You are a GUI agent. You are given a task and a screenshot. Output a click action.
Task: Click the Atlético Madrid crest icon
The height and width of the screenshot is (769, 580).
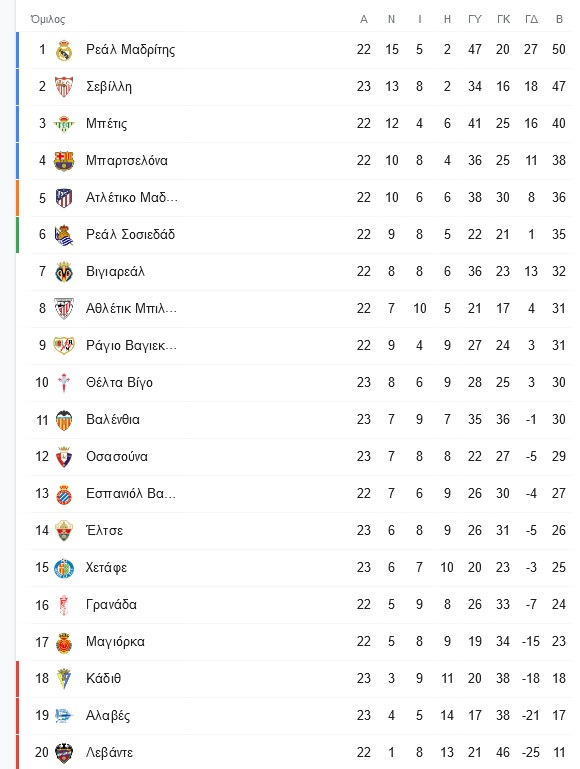(64, 198)
